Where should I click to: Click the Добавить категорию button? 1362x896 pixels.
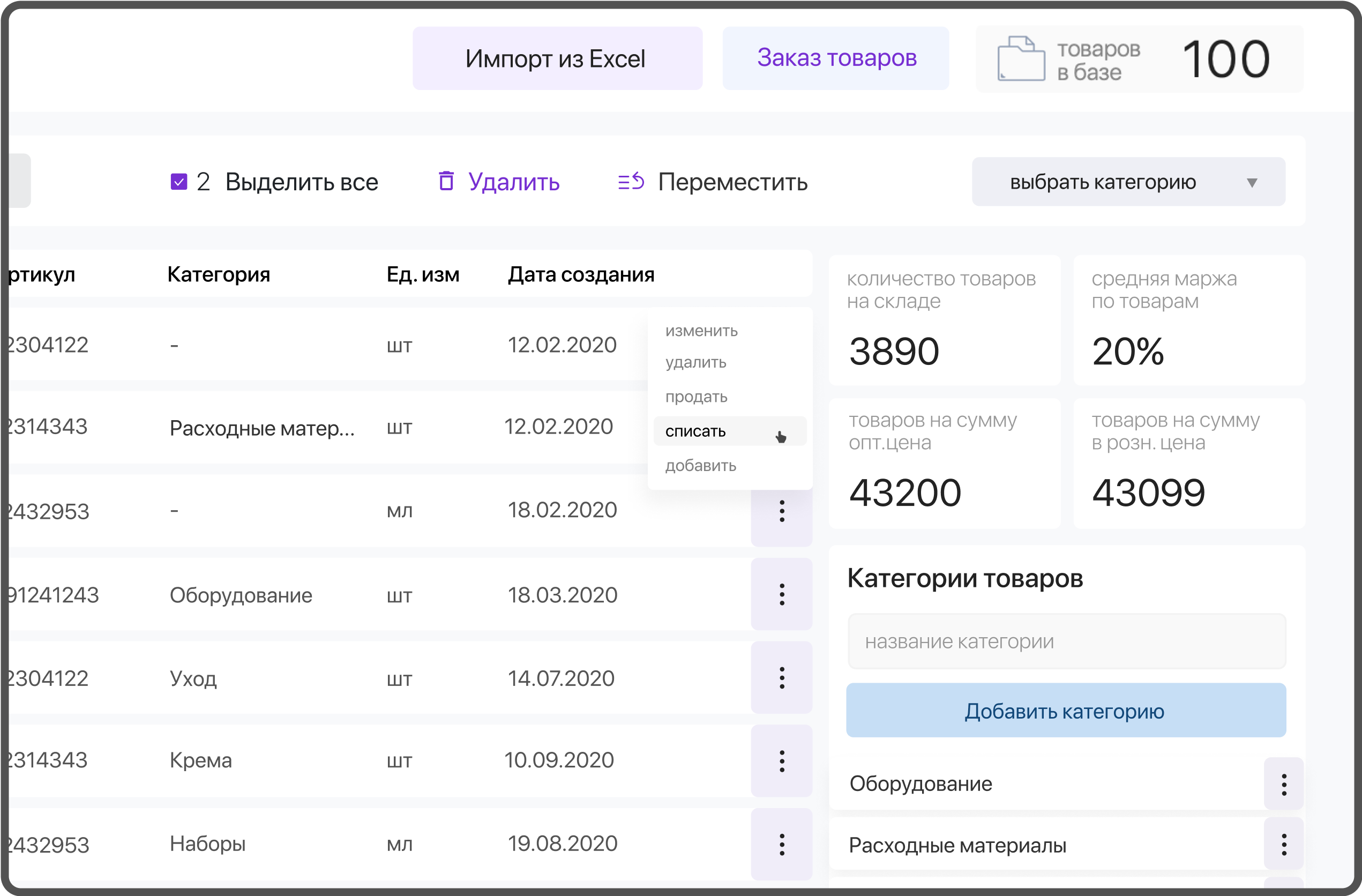[x=1066, y=711]
